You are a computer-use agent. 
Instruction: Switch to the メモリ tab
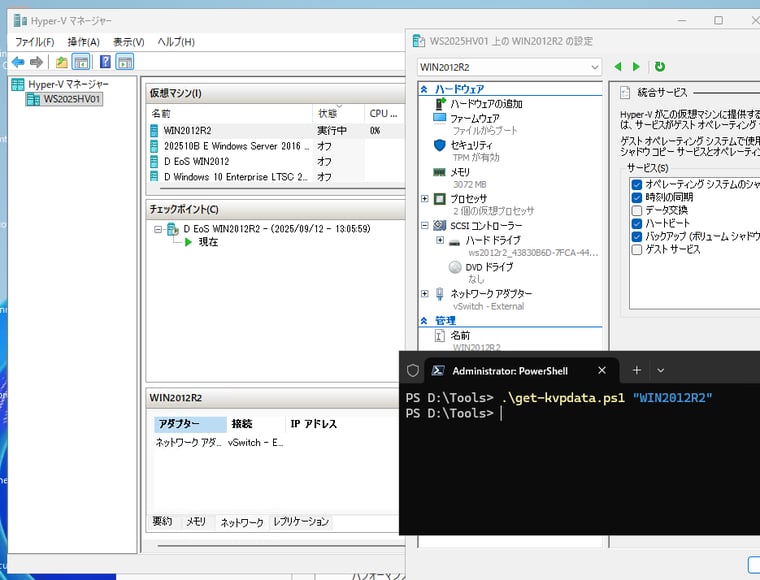pos(196,521)
